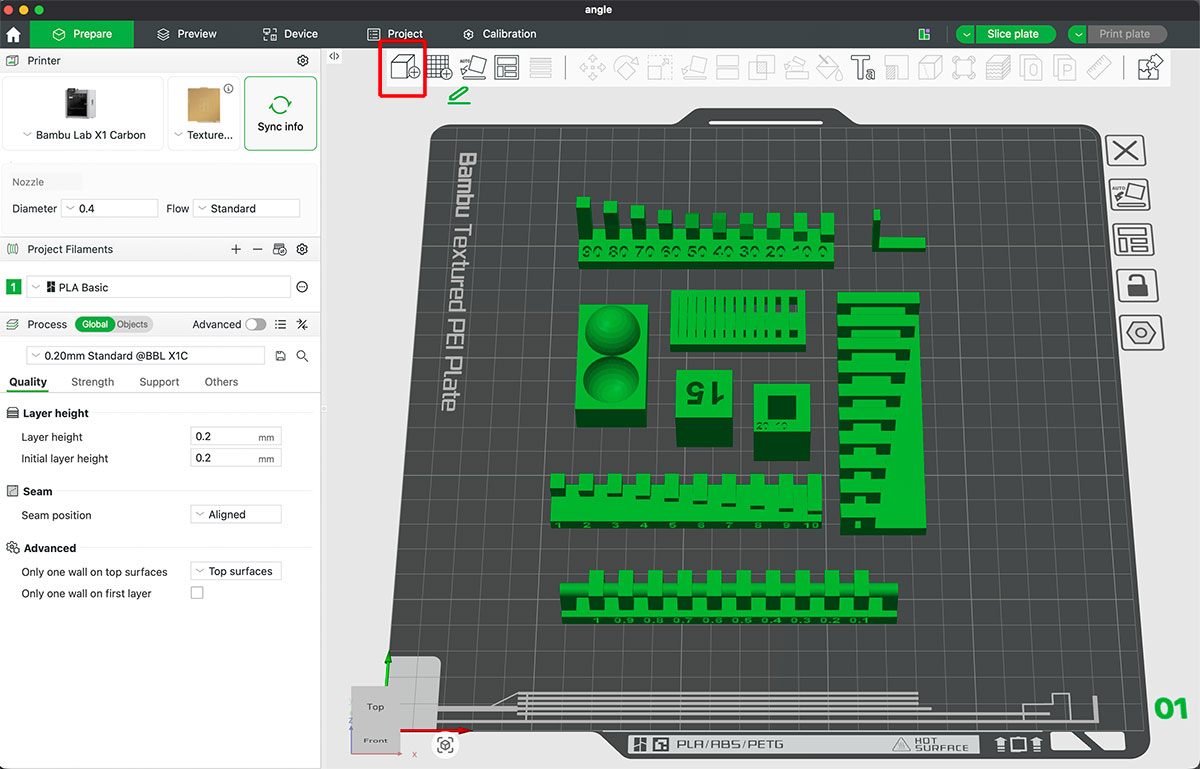Edit PLA Basic filament preset icon

click(302, 287)
